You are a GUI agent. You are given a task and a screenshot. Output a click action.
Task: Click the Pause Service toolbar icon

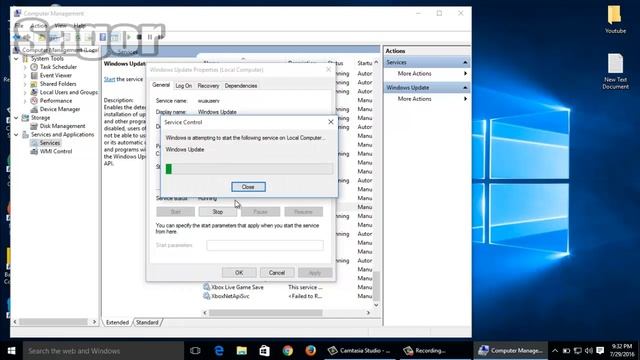coord(150,37)
